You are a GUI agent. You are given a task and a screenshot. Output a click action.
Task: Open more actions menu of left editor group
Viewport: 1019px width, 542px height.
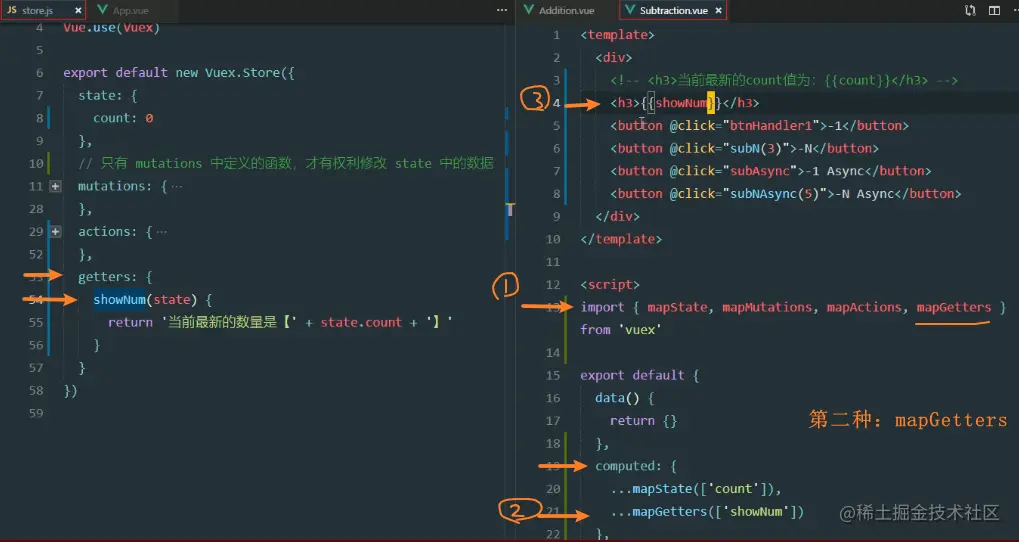[x=502, y=10]
